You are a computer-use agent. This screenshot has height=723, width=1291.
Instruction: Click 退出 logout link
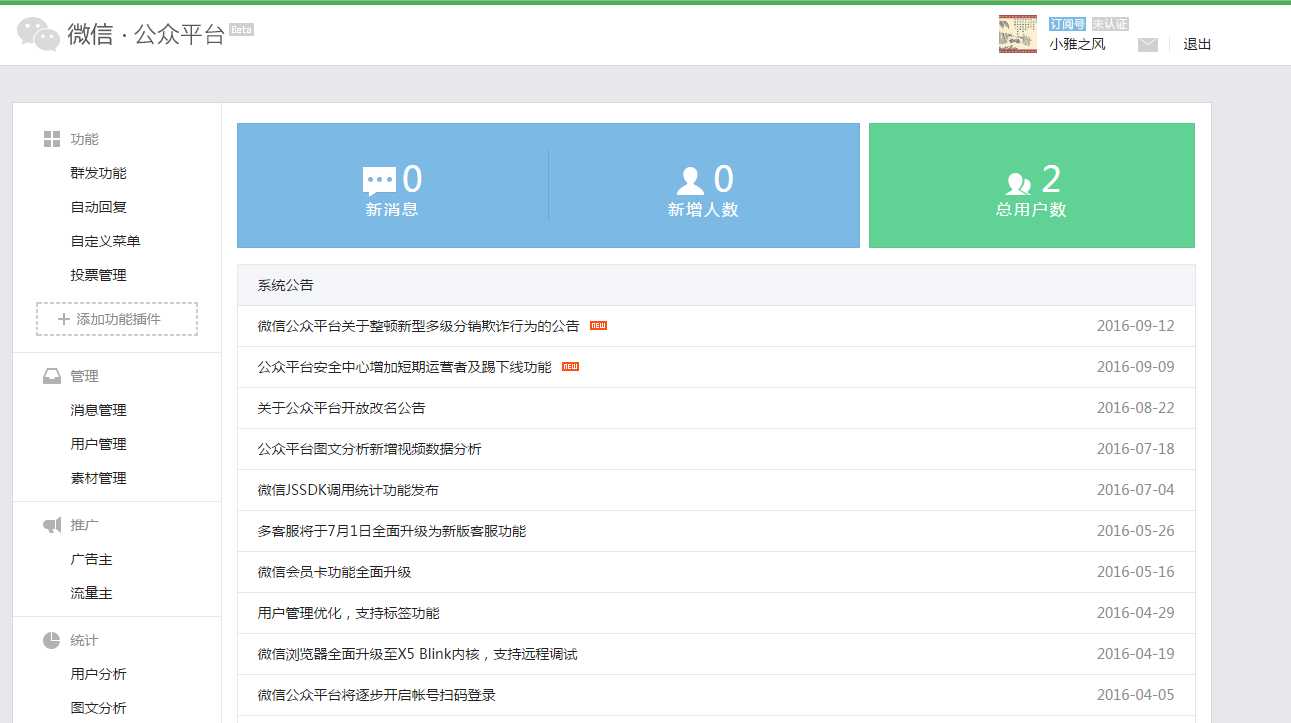pyautogui.click(x=1197, y=45)
